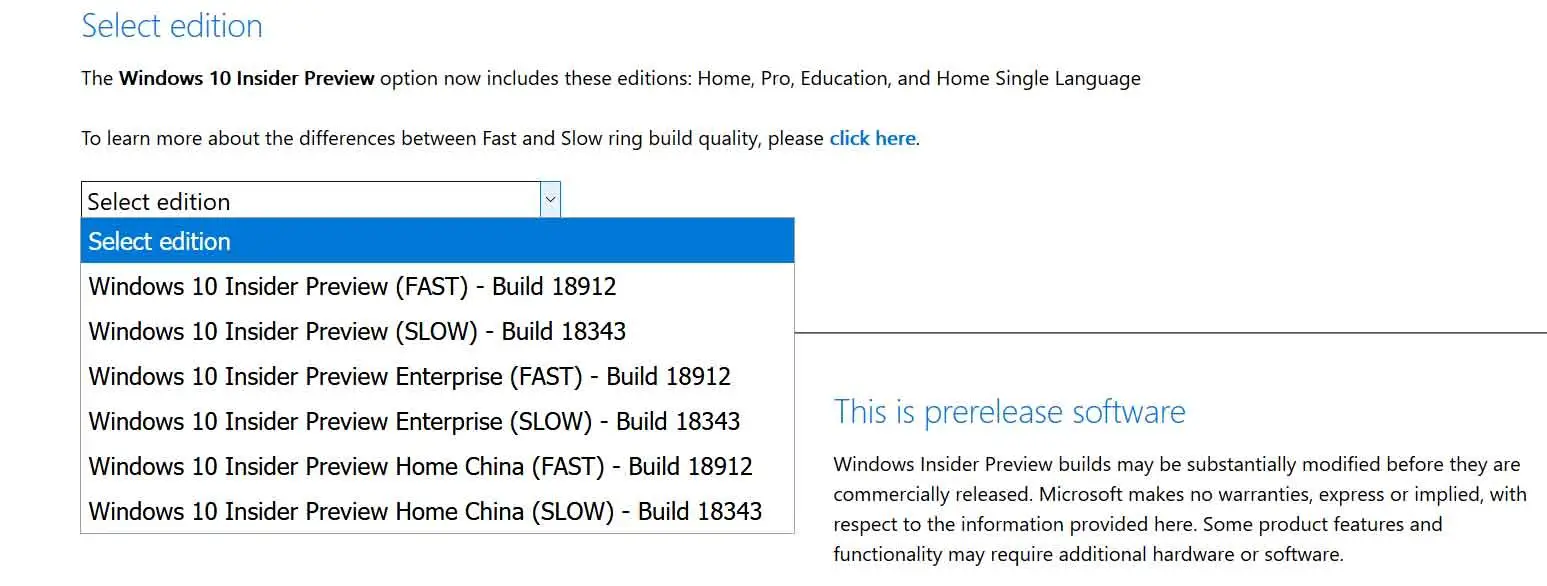Screen dimensions: 1547x586
Task: Click the 'Select edition' page heading
Action: tap(172, 26)
